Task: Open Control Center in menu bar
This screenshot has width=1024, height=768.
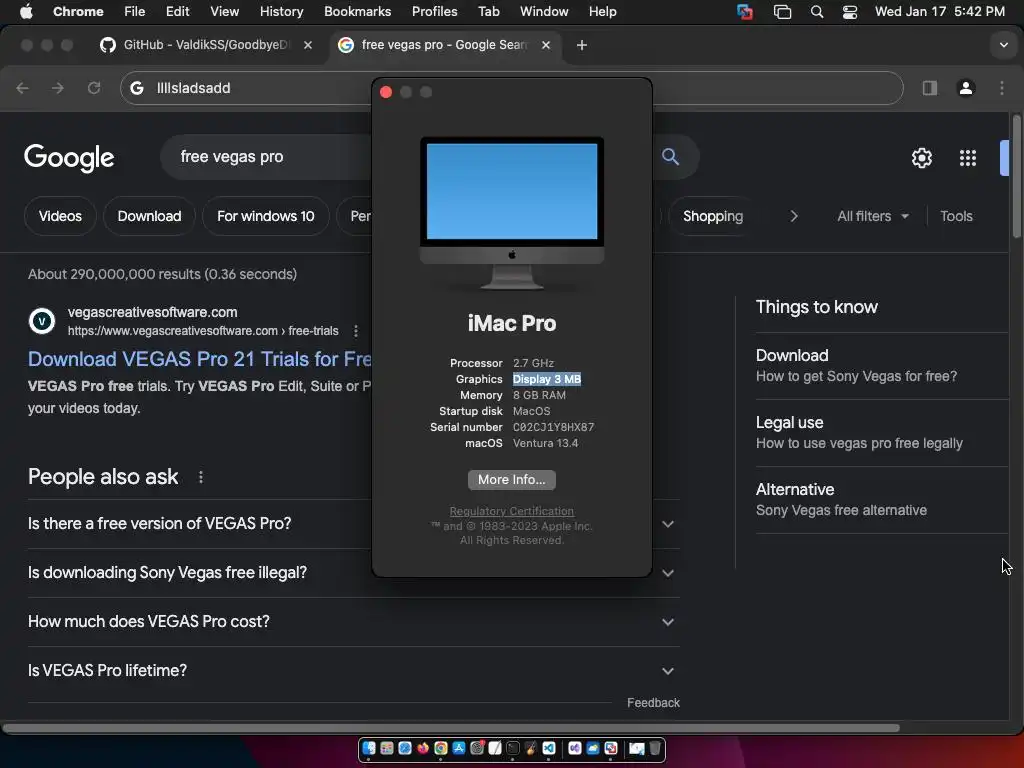Action: pos(850,12)
